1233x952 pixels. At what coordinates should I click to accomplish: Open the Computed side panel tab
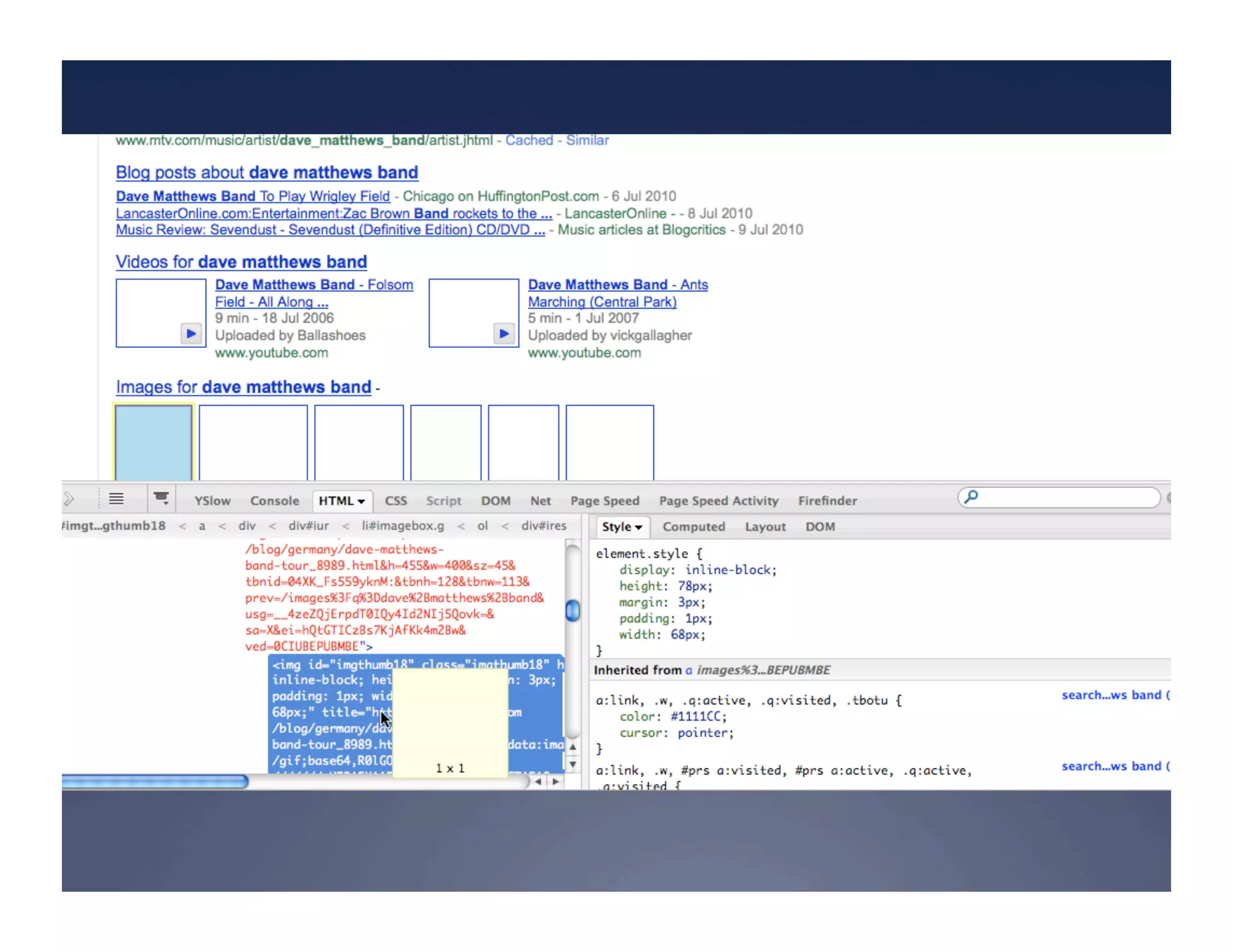[x=693, y=527]
